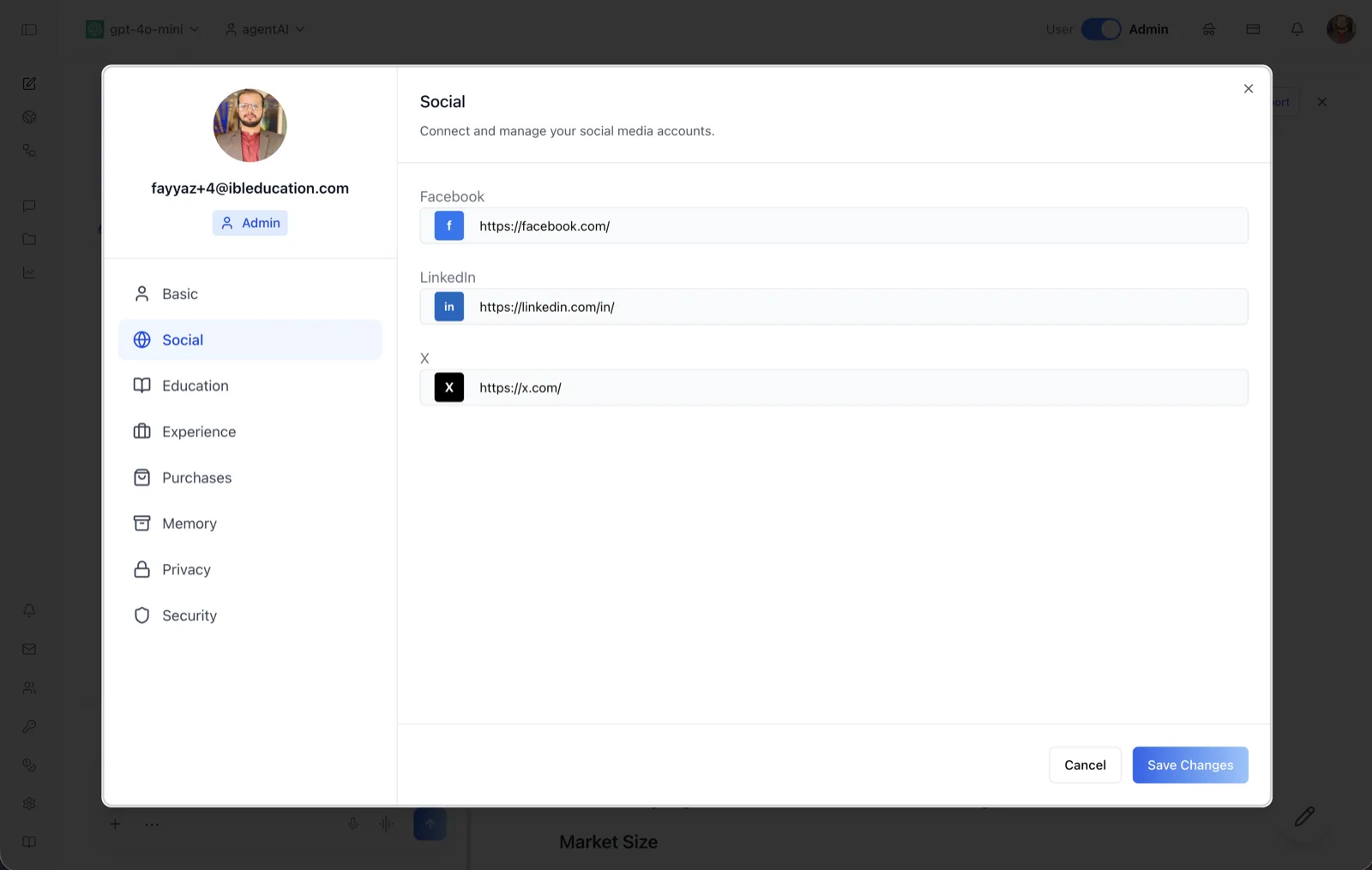Open the gpt-4o-mini model dropdown

pyautogui.click(x=142, y=29)
